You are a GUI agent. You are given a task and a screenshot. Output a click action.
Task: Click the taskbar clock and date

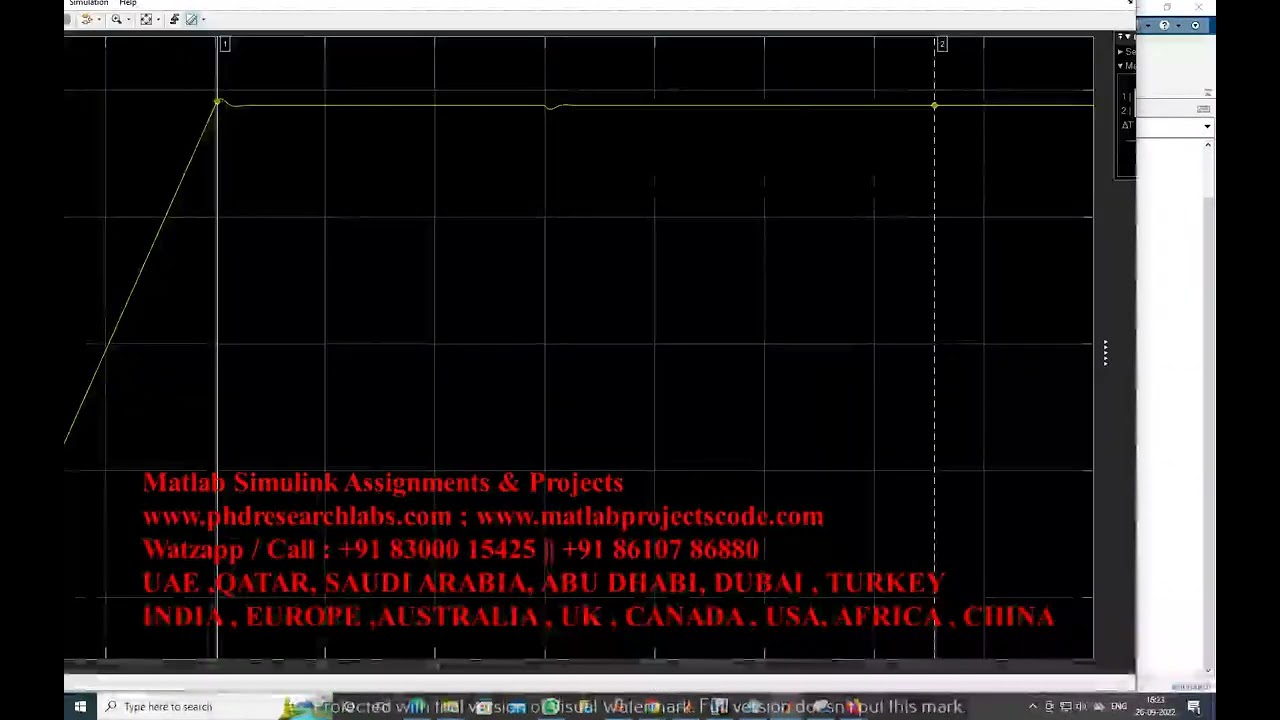pos(1155,706)
